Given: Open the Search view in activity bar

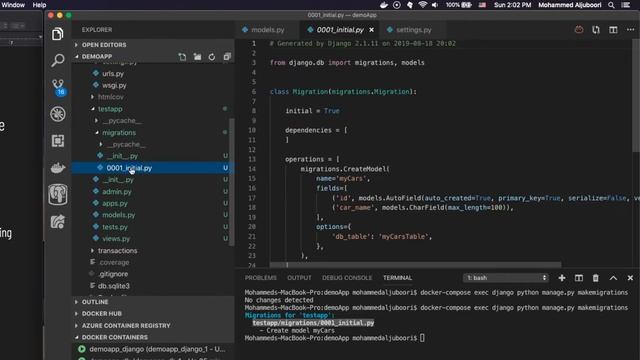Looking at the screenshot, I should click(58, 60).
